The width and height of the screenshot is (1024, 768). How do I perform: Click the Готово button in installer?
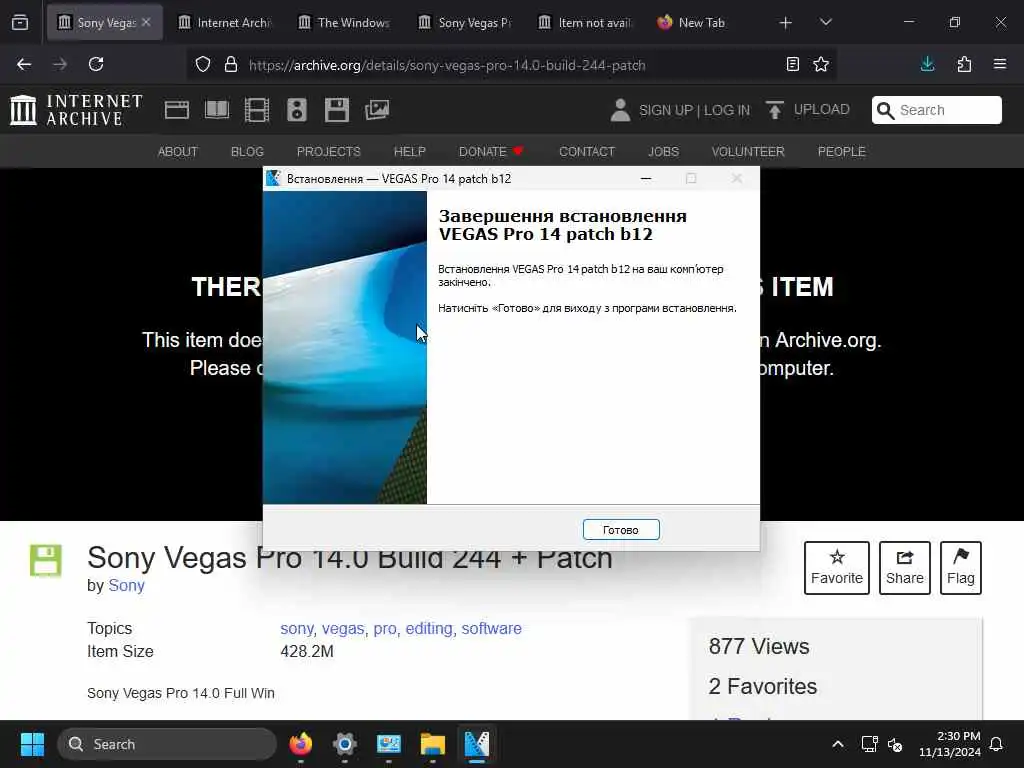pyautogui.click(x=620, y=530)
